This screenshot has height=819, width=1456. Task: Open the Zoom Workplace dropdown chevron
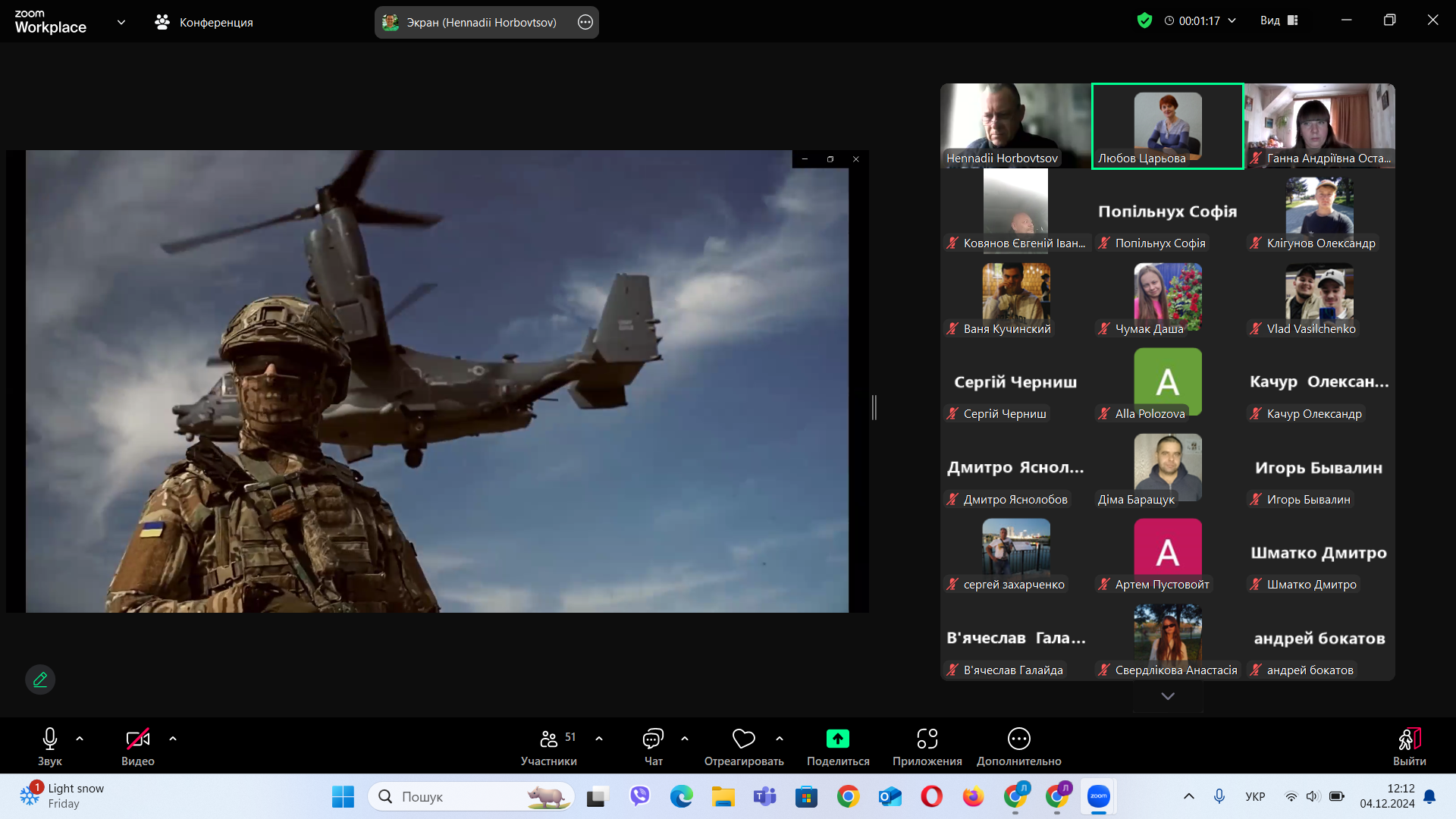[121, 22]
